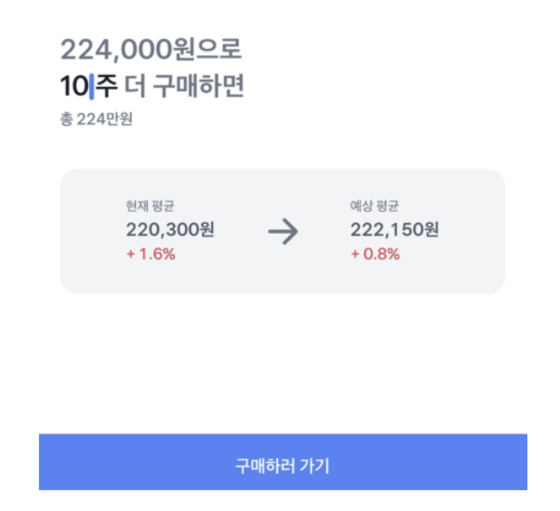Click the arrow icon between the averages
The image size is (560, 511).
[x=283, y=231]
